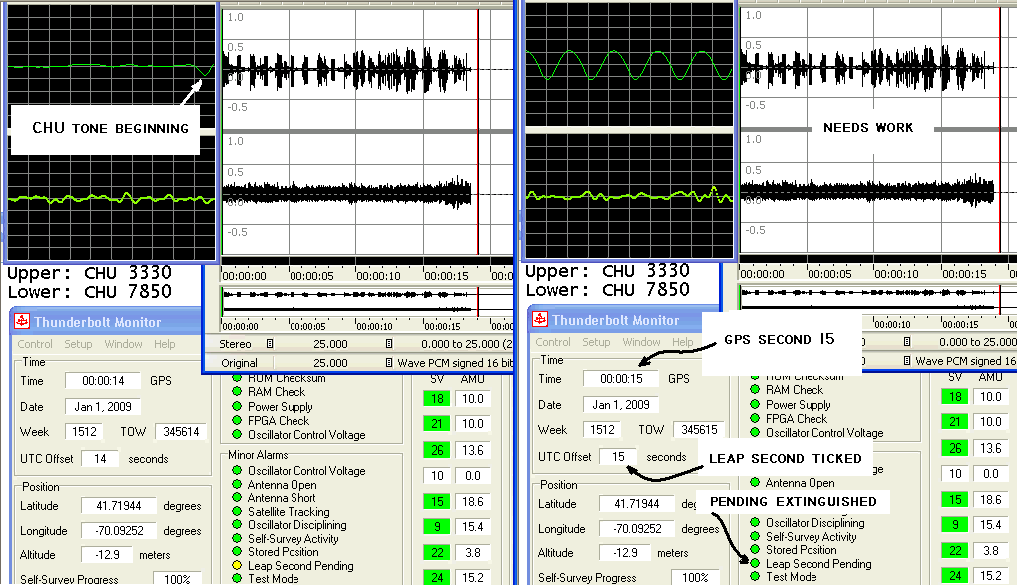The height and width of the screenshot is (587, 1017).
Task: Click Week field 1512 in 00:00:14 window
Action: (84, 431)
